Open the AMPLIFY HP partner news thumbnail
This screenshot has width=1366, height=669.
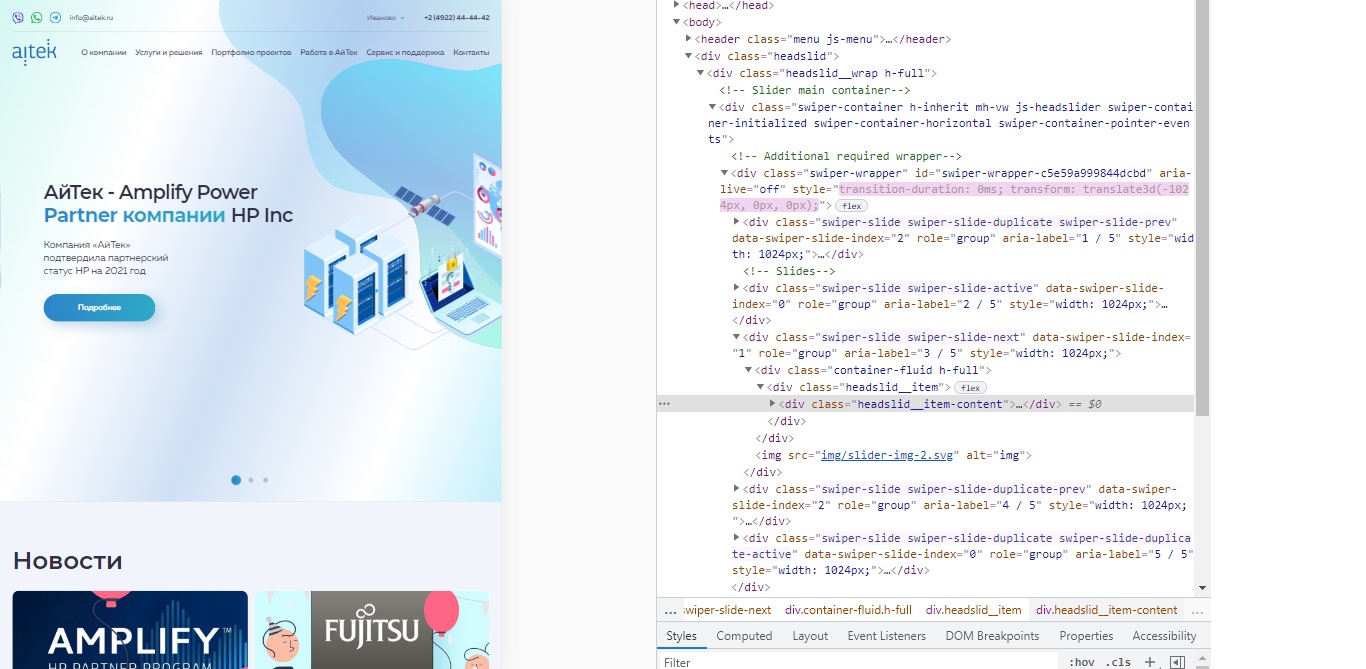tap(130, 630)
